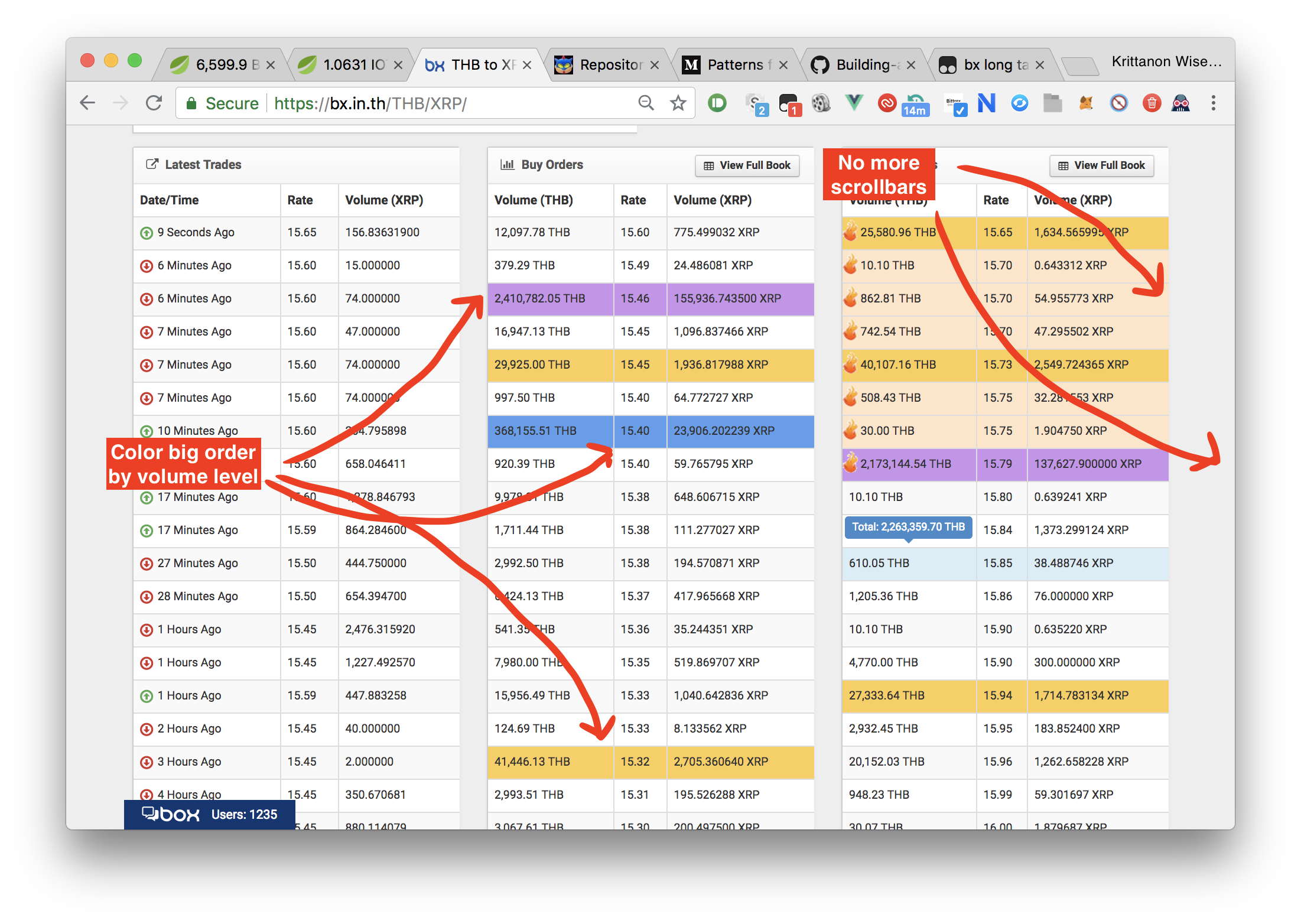
Task: Go back to previous page
Action: tap(87, 103)
